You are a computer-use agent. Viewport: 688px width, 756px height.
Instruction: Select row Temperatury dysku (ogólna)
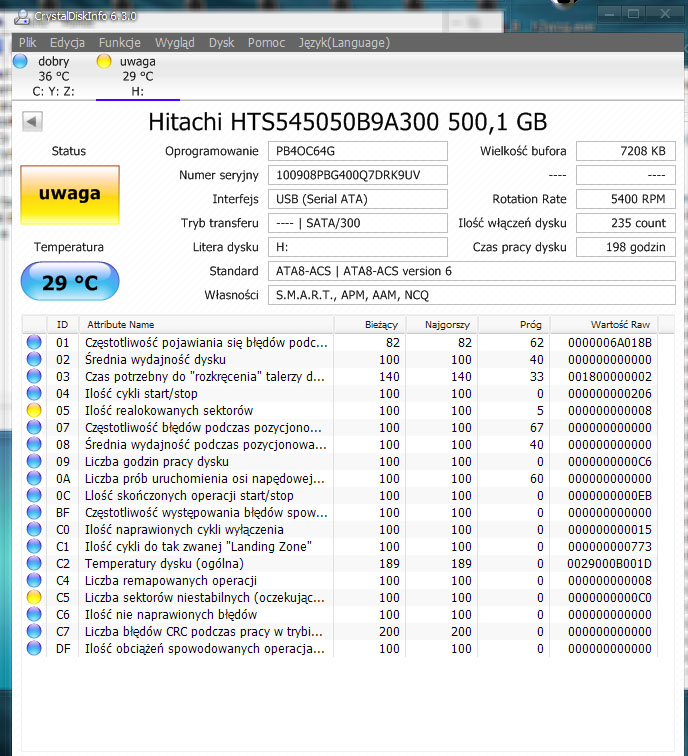pyautogui.click(x=340, y=563)
